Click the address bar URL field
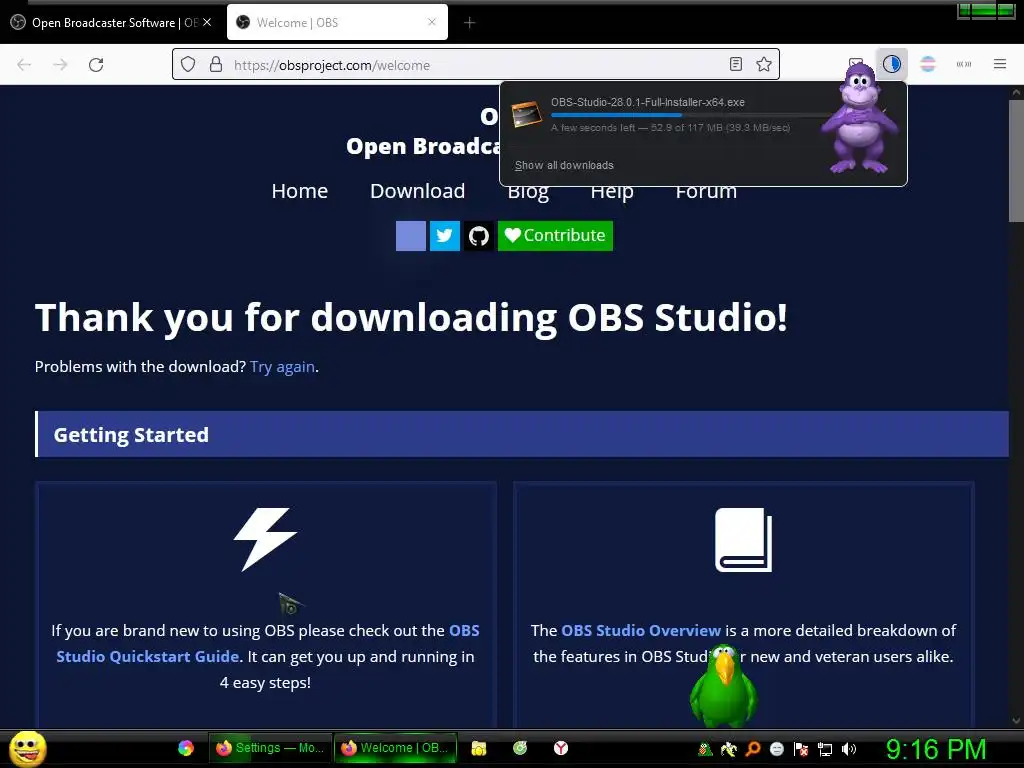This screenshot has height=768, width=1024. point(477,65)
